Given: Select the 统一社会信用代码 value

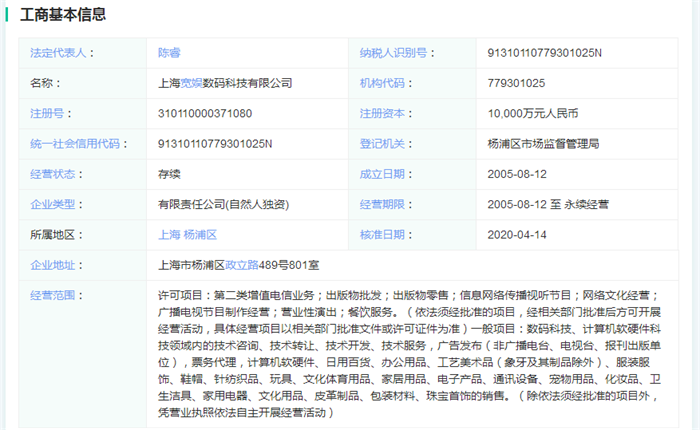Looking at the screenshot, I should [215, 144].
